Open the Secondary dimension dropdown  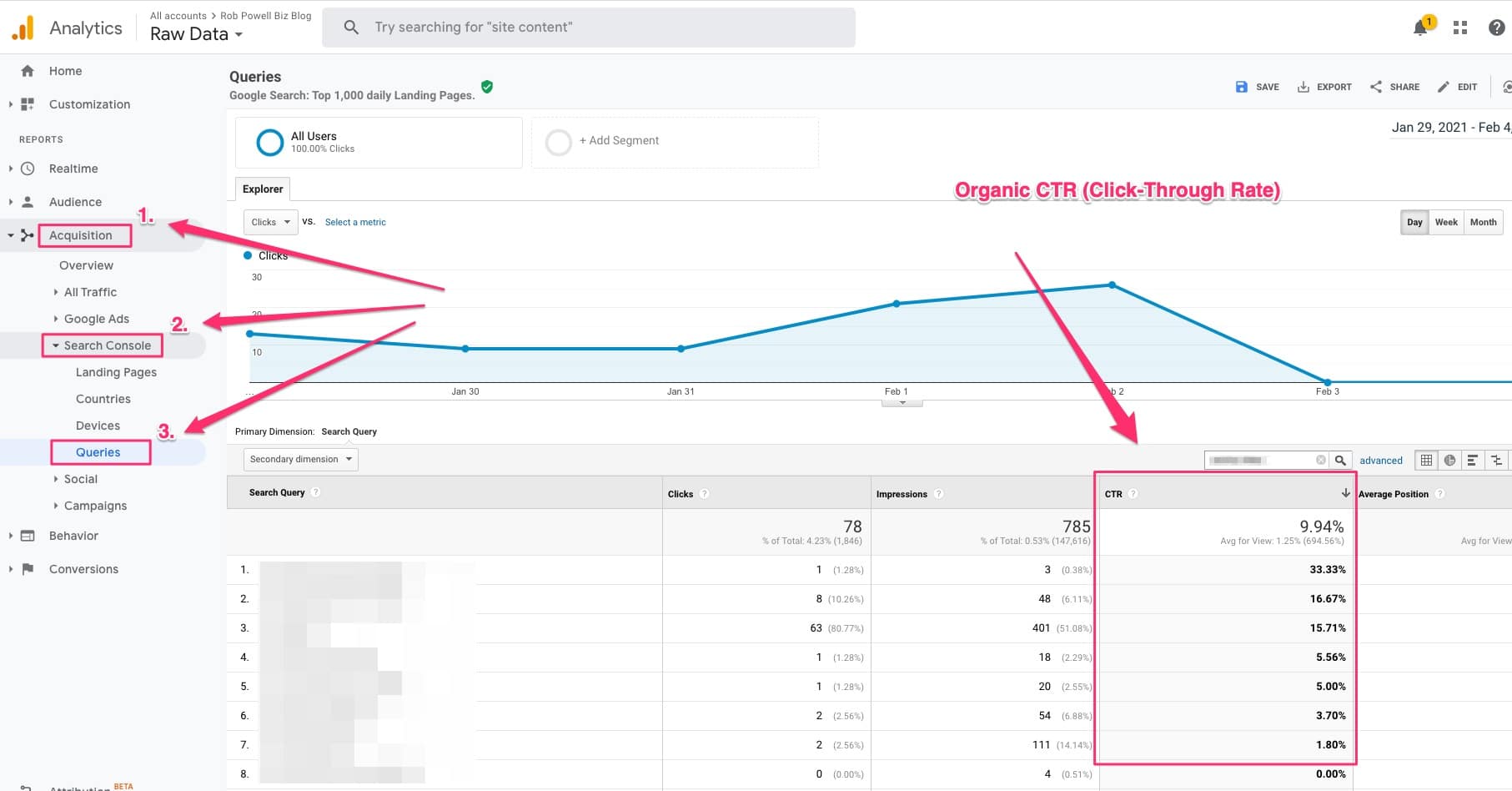[x=299, y=459]
